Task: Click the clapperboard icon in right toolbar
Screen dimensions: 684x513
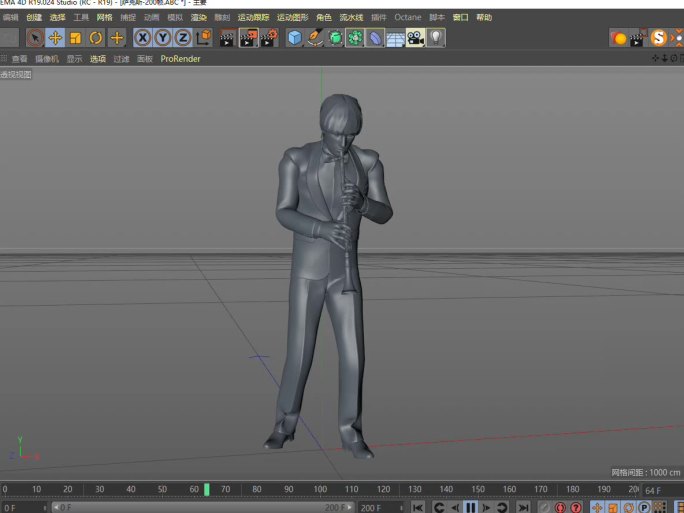Action: (639, 38)
